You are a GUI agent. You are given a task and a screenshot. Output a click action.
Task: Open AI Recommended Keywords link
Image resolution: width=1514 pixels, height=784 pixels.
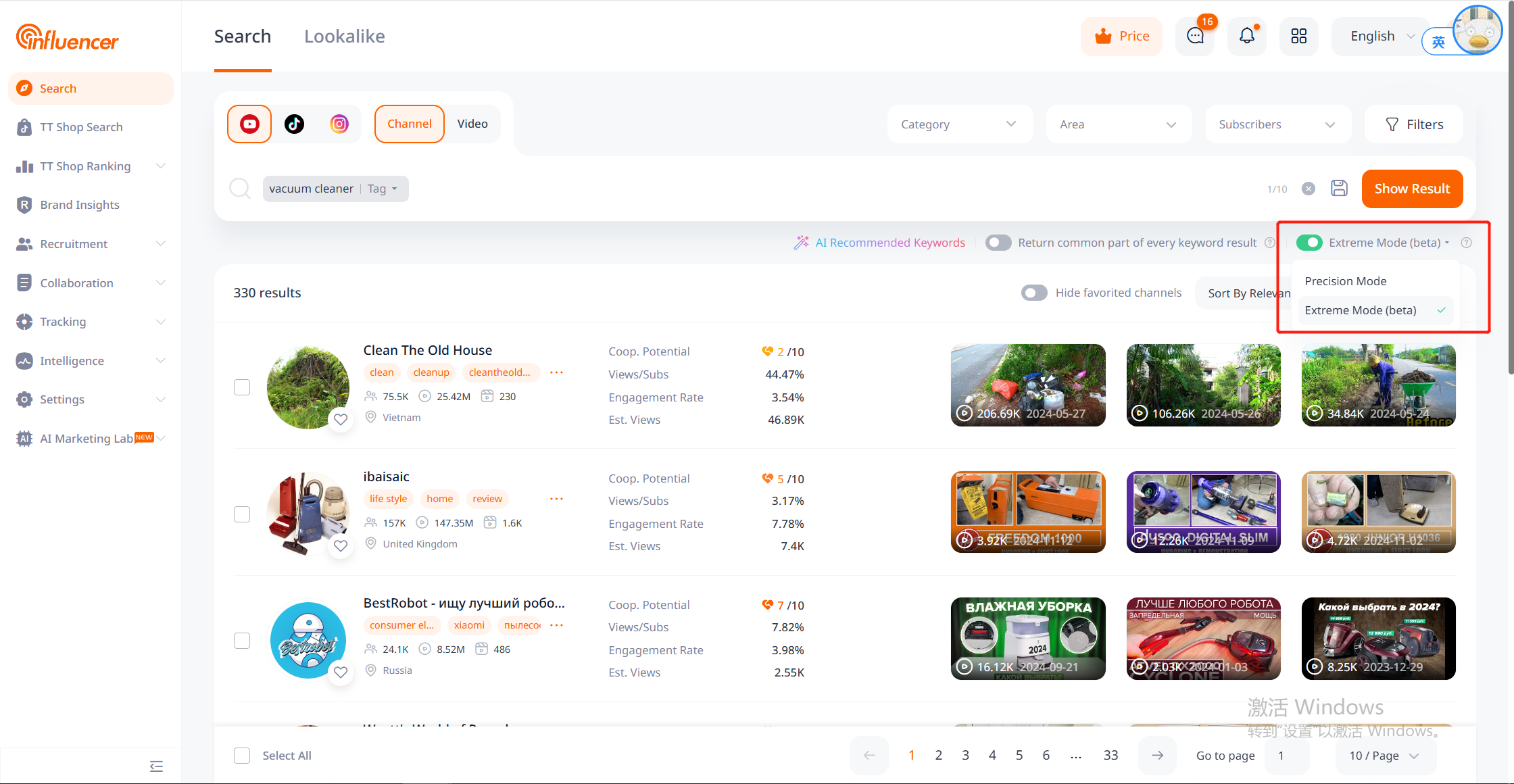click(x=889, y=243)
